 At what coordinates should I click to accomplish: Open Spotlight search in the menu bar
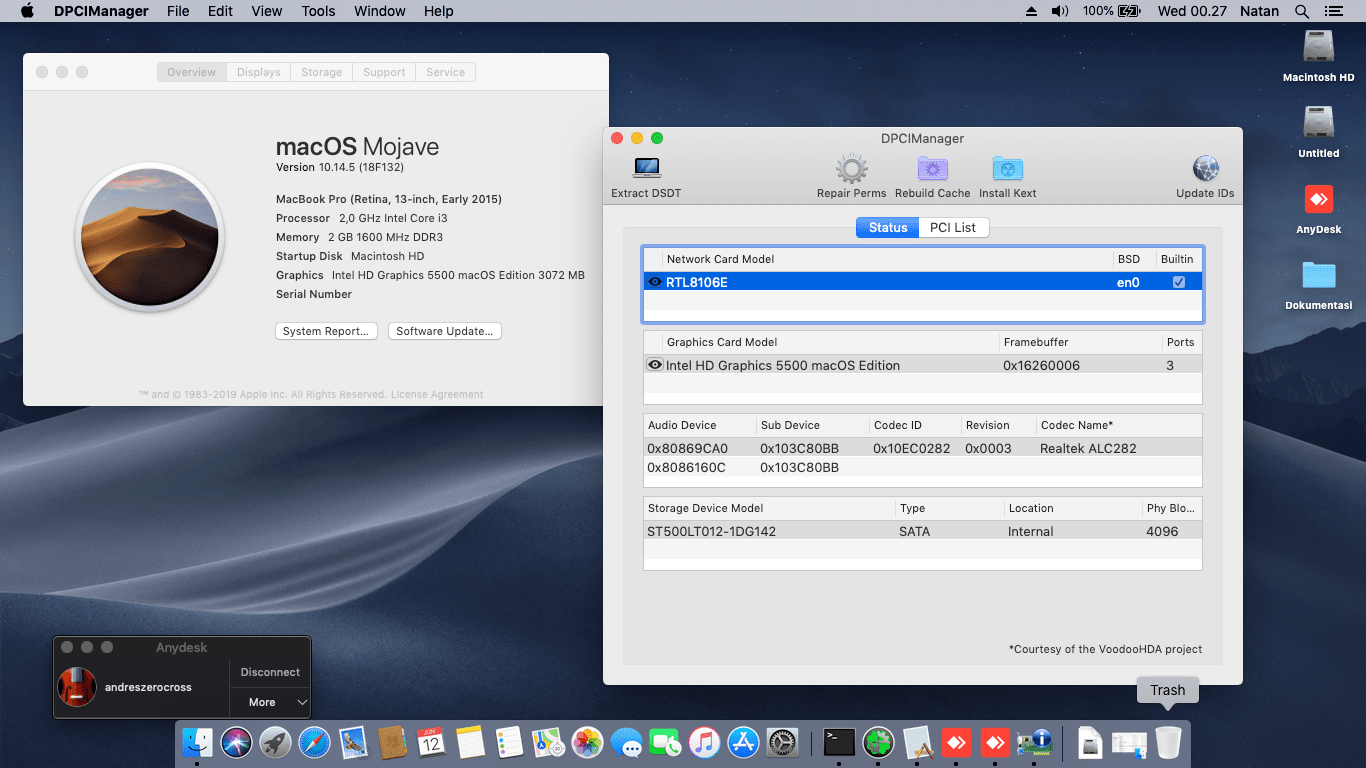point(1301,11)
